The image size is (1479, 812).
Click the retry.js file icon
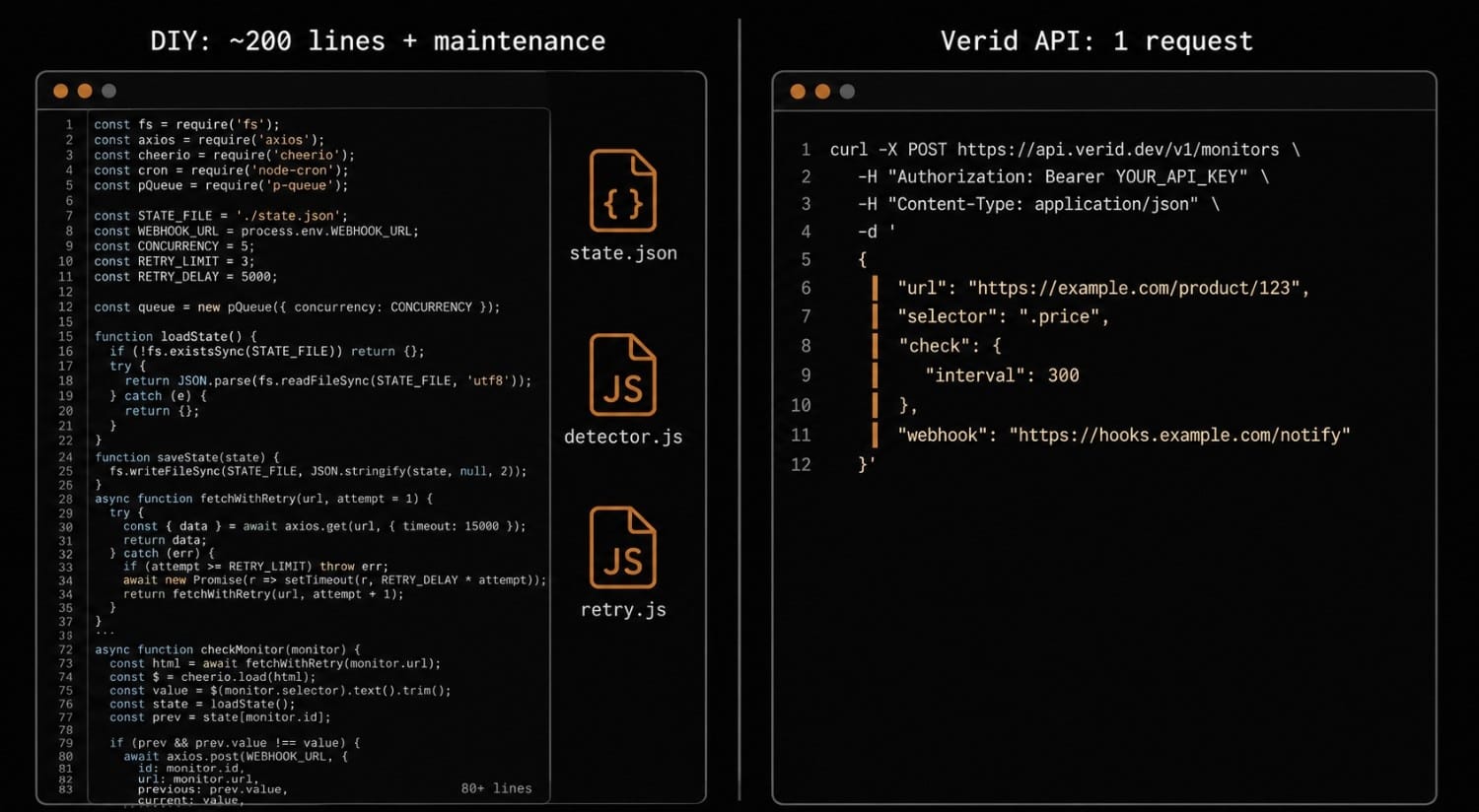point(623,548)
